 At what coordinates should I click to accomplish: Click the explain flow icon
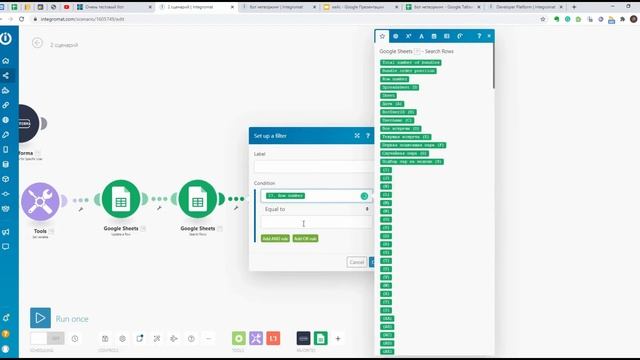[174, 338]
